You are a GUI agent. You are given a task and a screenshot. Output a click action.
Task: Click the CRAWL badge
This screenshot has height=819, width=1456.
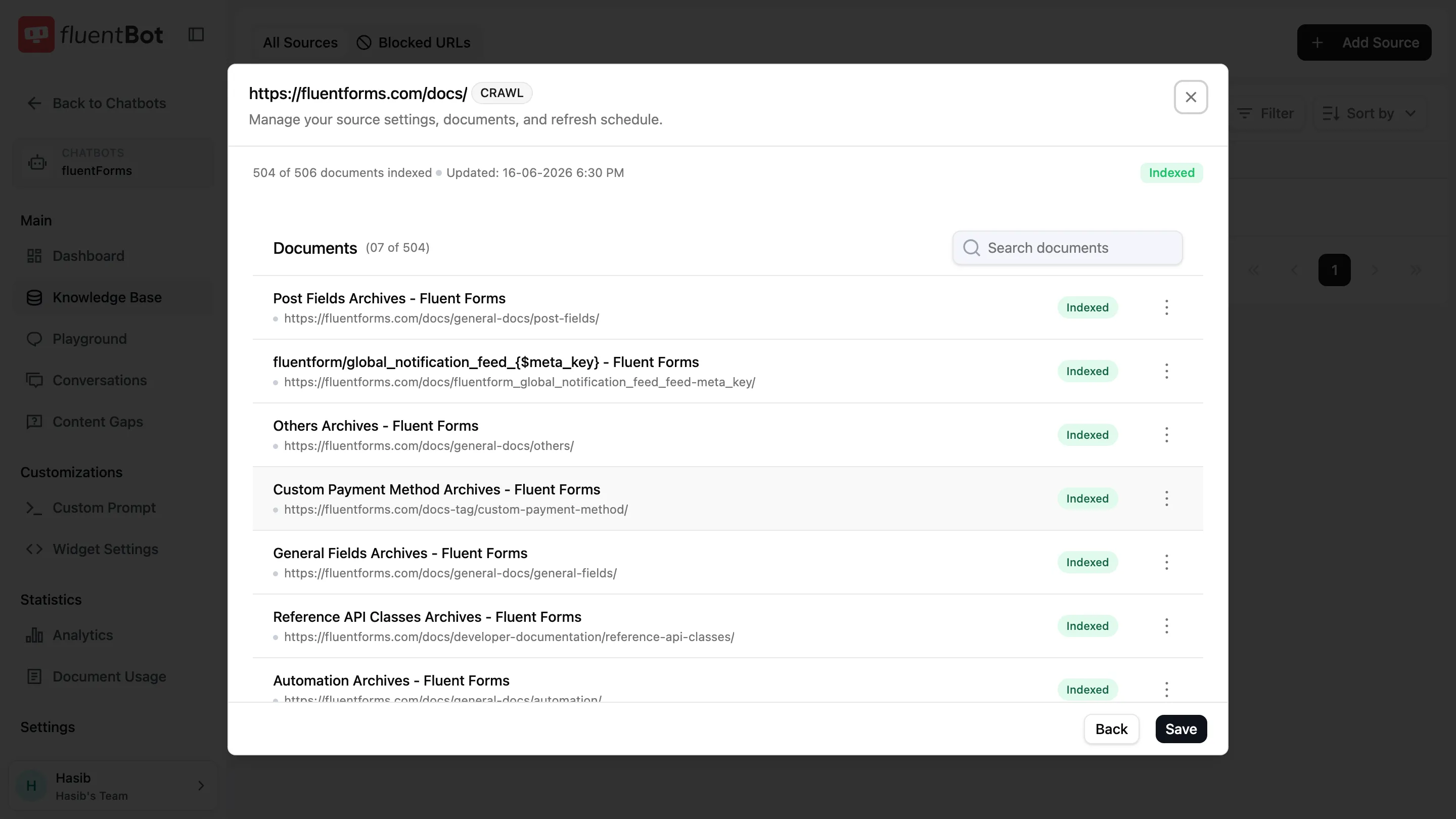(502, 93)
